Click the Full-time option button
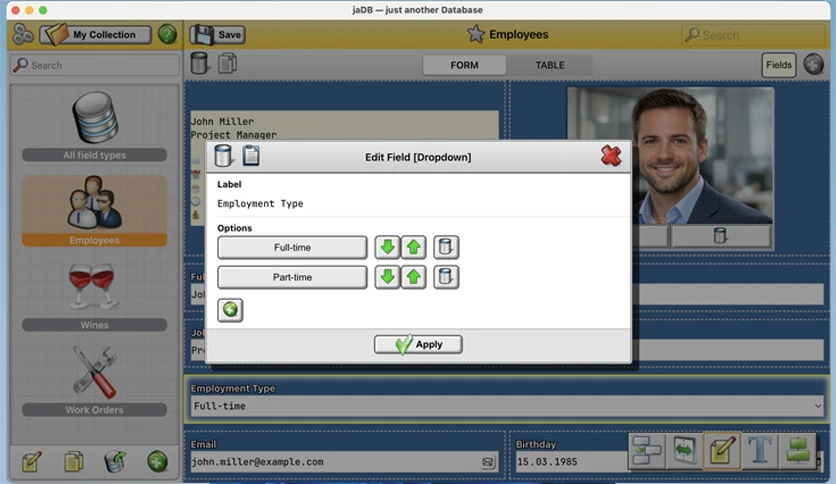The image size is (836, 484). [x=292, y=247]
